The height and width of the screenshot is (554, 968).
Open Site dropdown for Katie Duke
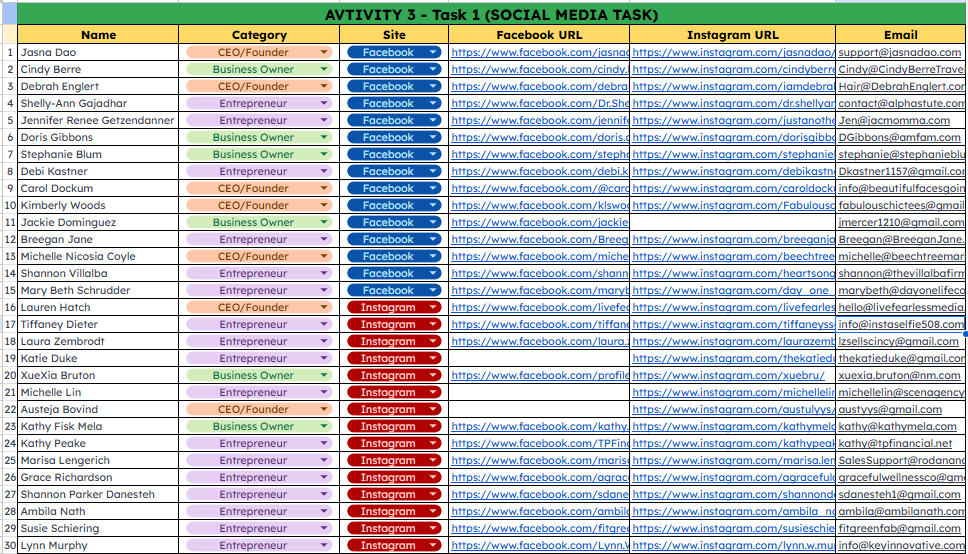(433, 358)
